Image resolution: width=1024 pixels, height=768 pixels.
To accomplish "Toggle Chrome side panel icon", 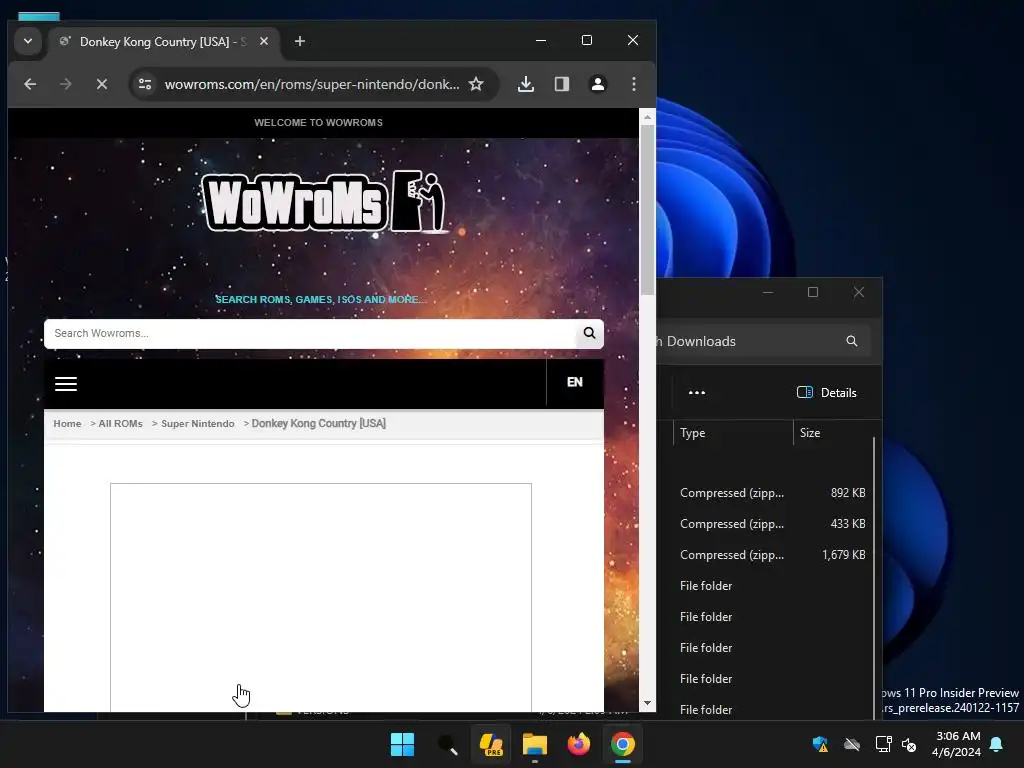I will coord(562,84).
